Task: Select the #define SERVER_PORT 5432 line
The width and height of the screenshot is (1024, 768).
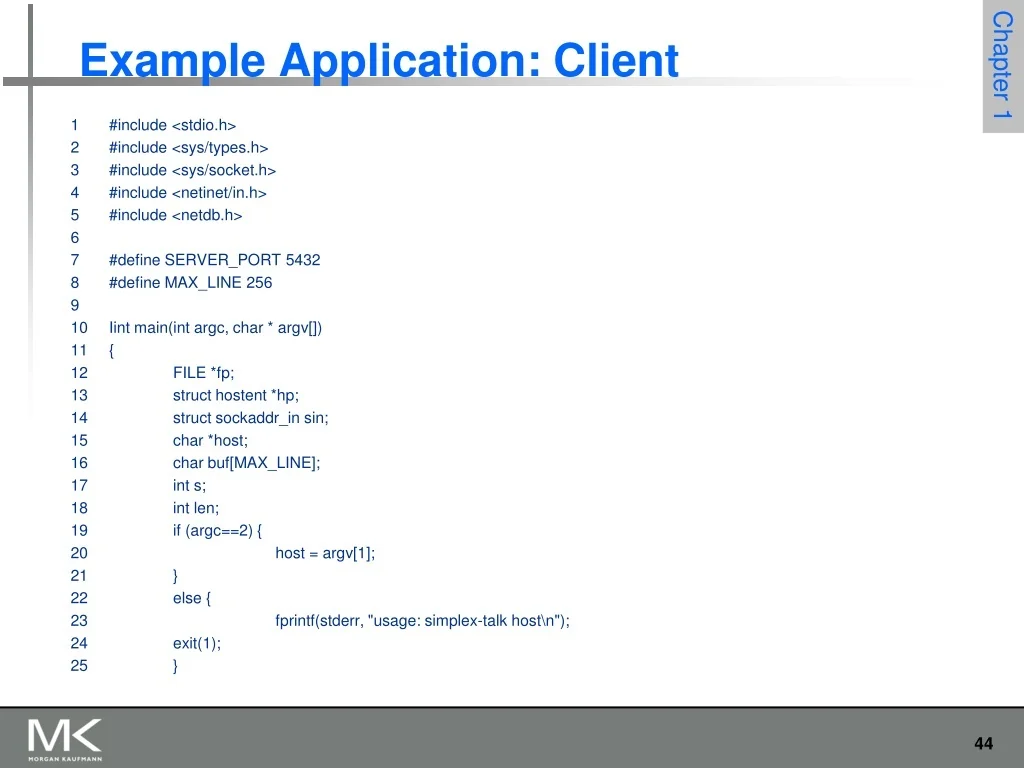Action: pos(214,260)
